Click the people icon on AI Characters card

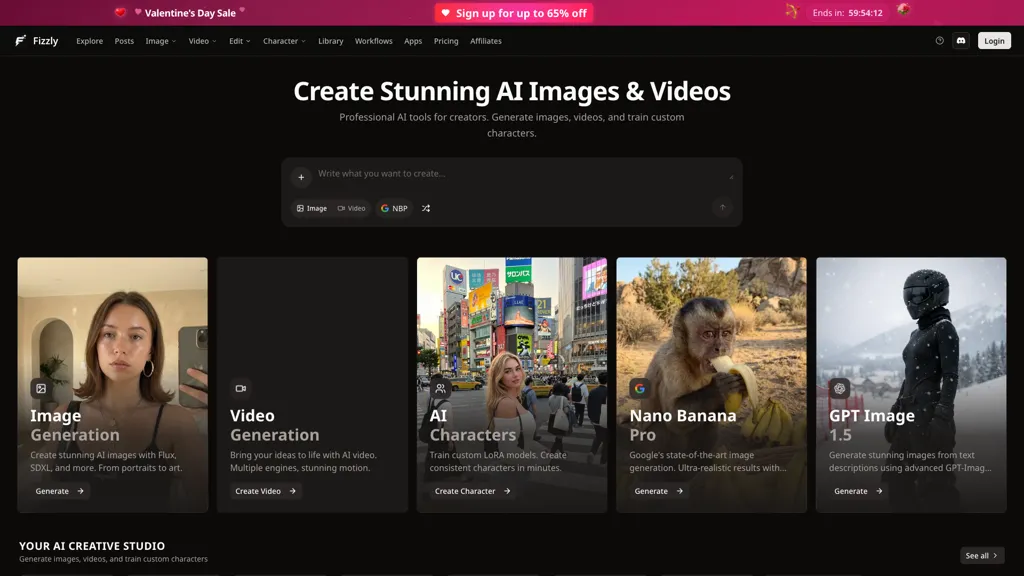(440, 389)
